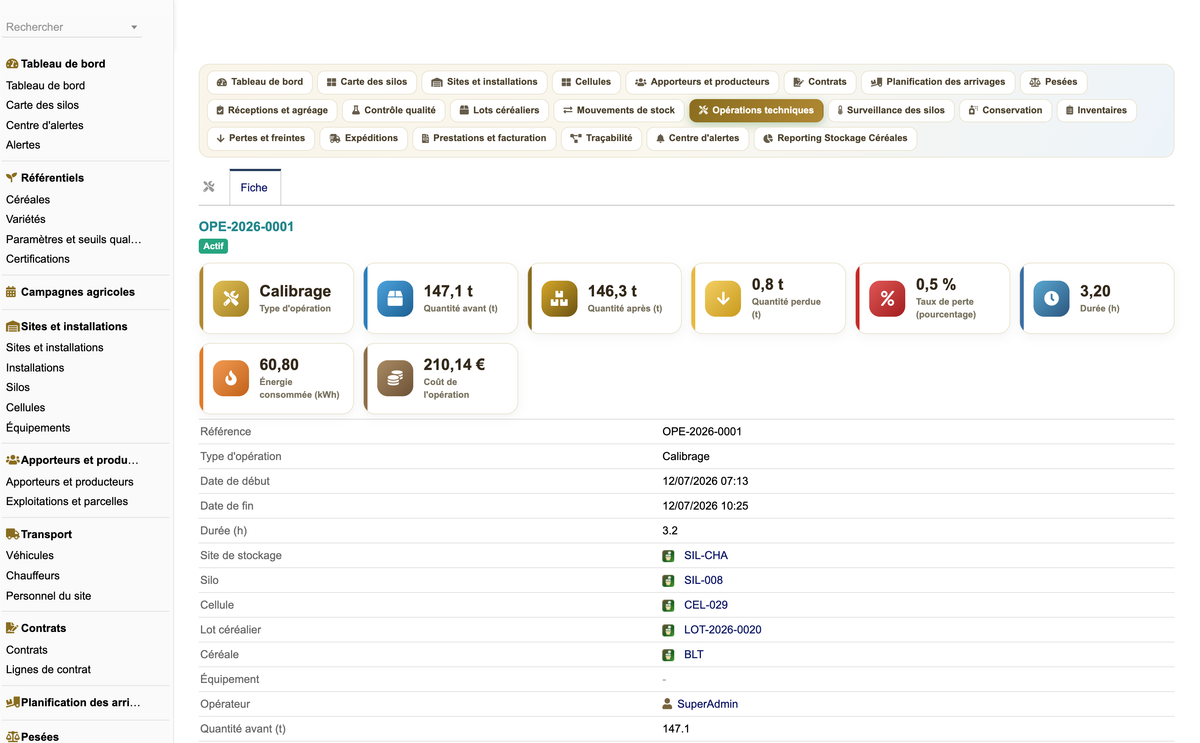Open Carte des silos in sidebar
The image size is (1200, 743).
[42, 106]
